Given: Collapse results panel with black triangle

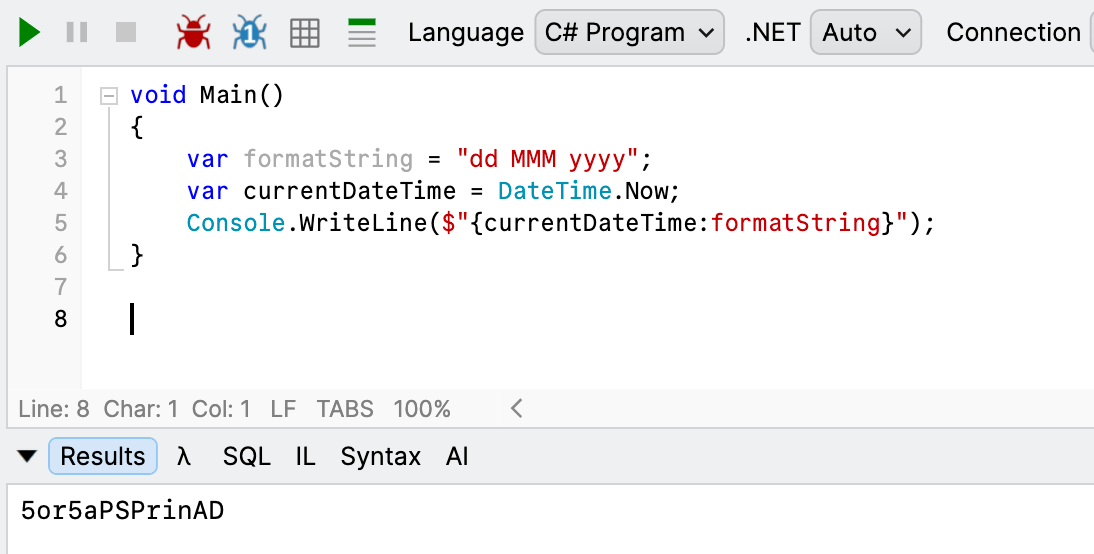Looking at the screenshot, I should click(27, 456).
